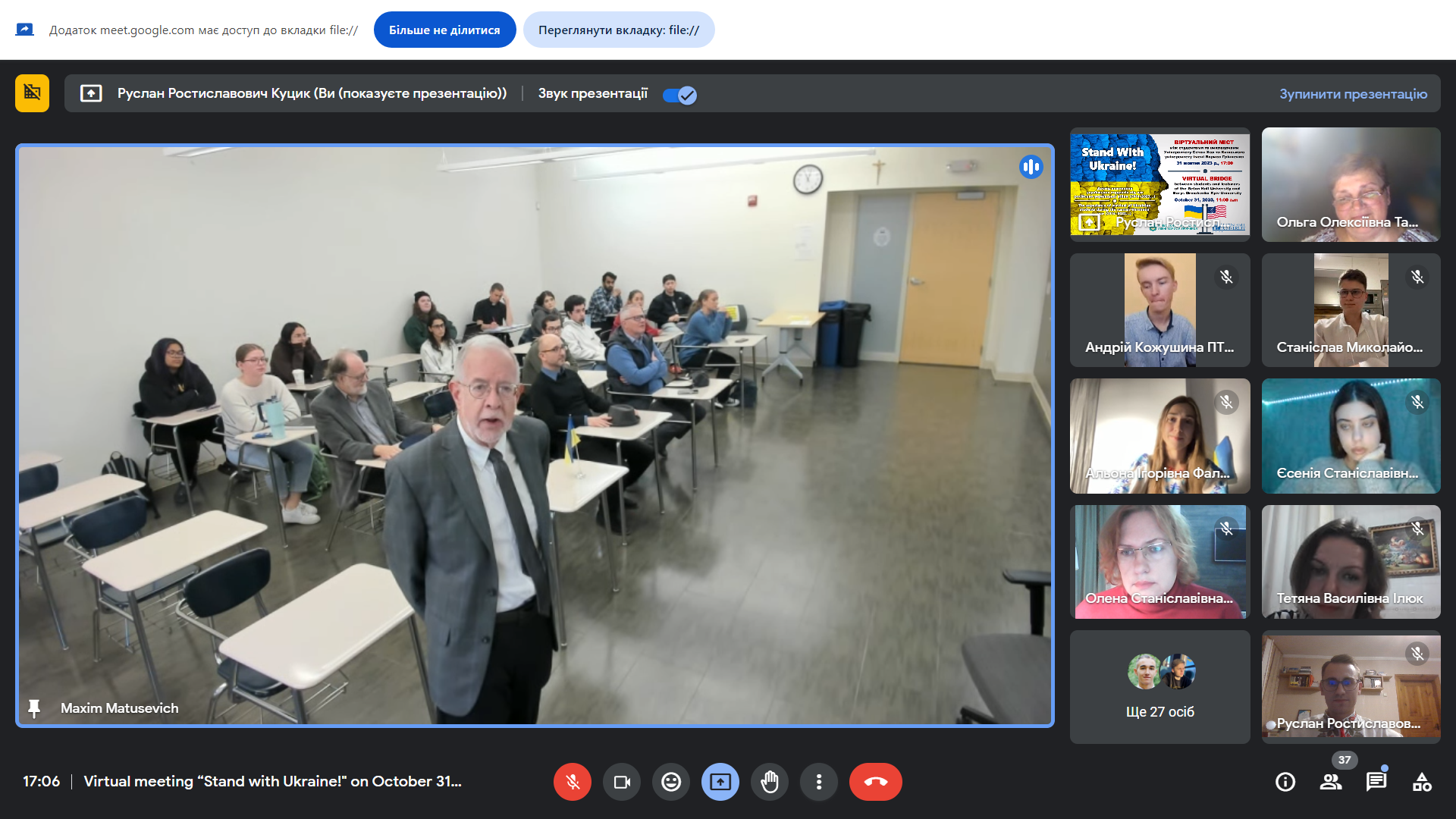
Task: Show participants list with 37 badge
Action: 1331,782
